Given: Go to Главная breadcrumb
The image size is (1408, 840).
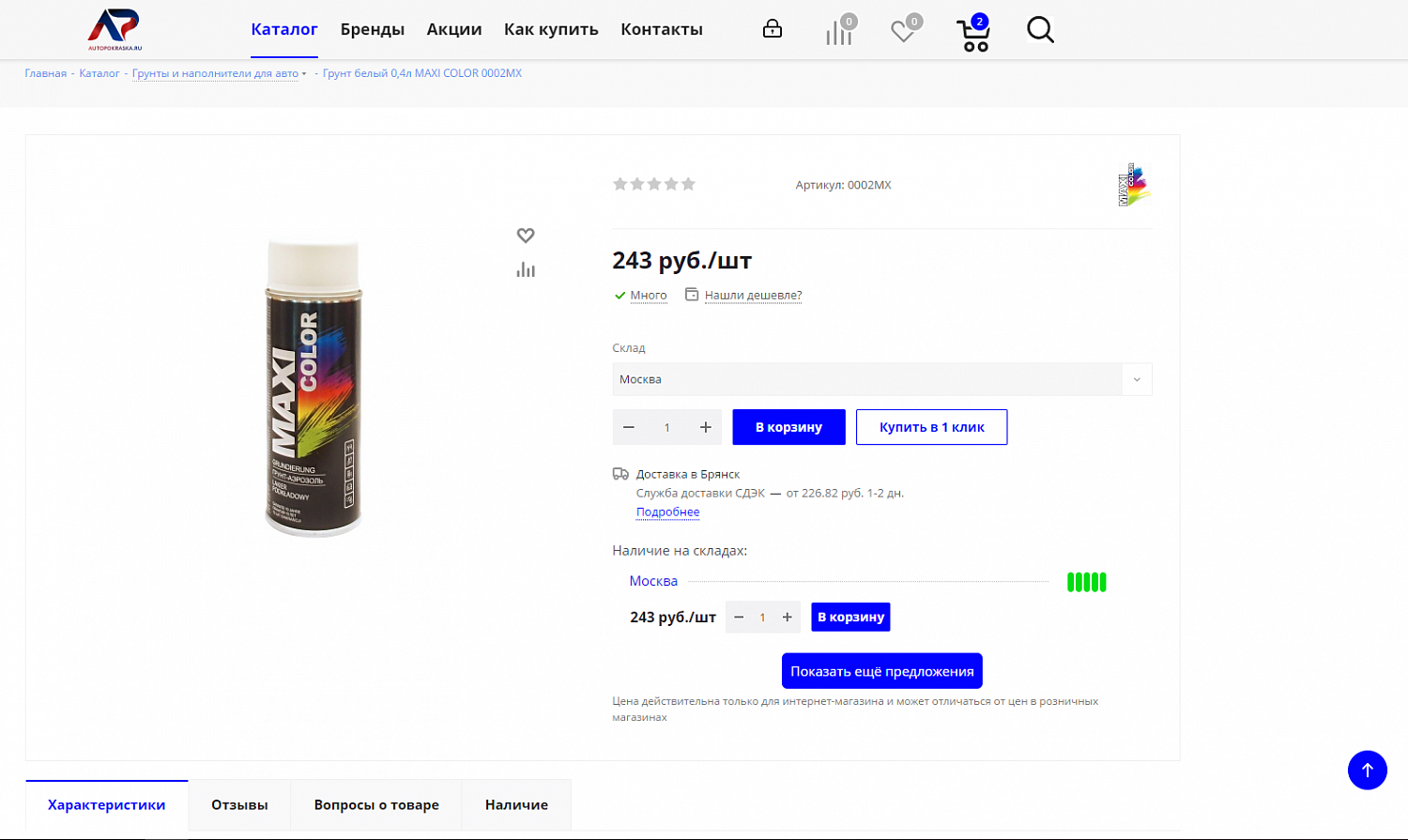Looking at the screenshot, I should click(x=46, y=73).
